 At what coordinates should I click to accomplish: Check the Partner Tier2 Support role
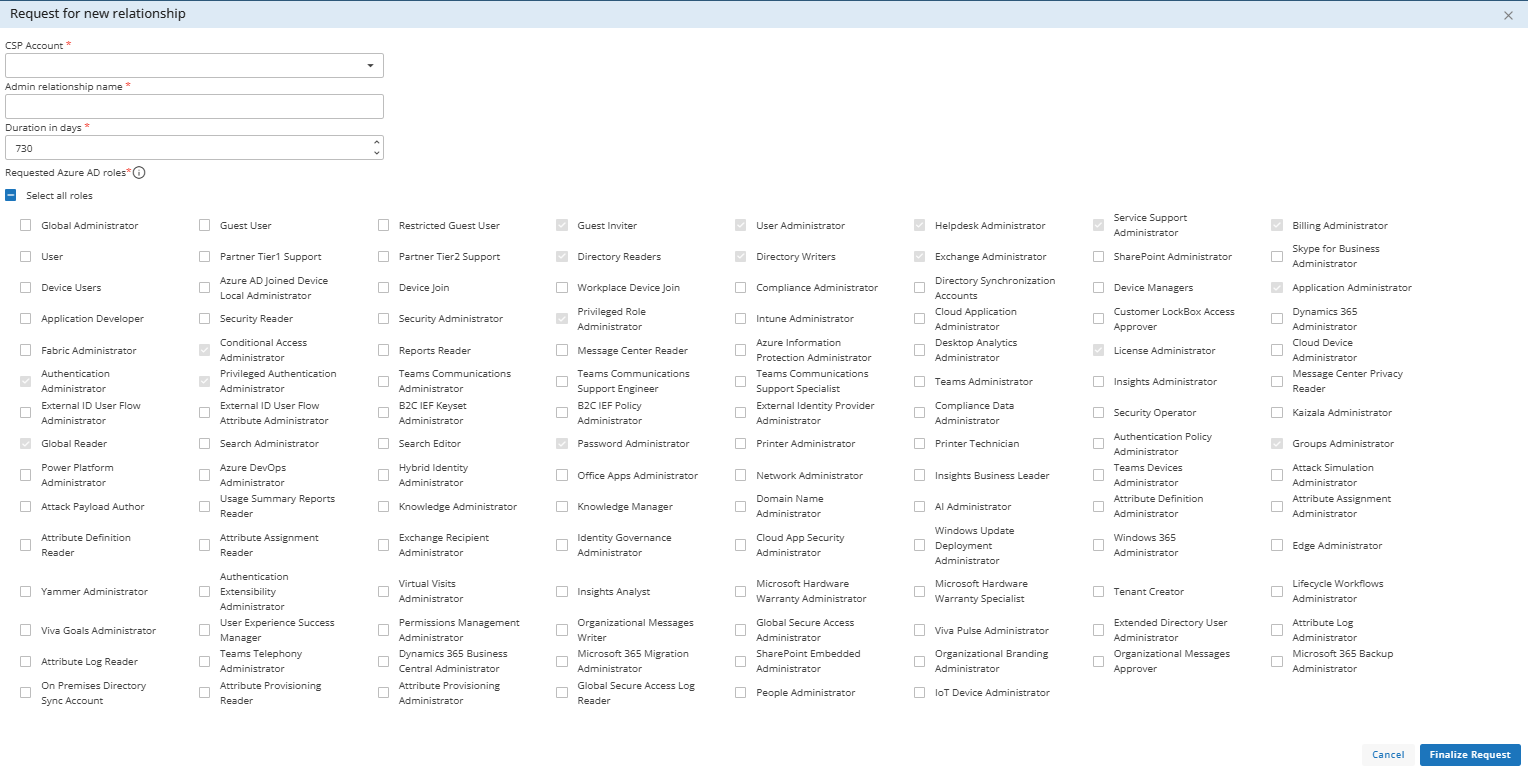(383, 256)
